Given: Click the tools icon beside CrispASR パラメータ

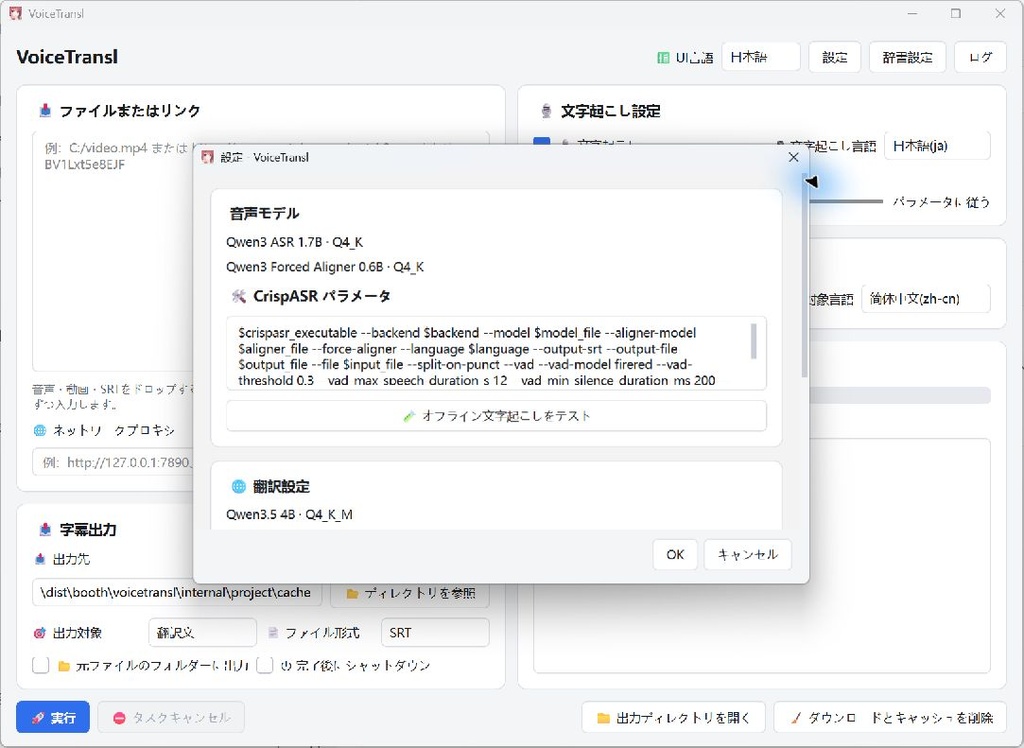Looking at the screenshot, I should pyautogui.click(x=238, y=297).
